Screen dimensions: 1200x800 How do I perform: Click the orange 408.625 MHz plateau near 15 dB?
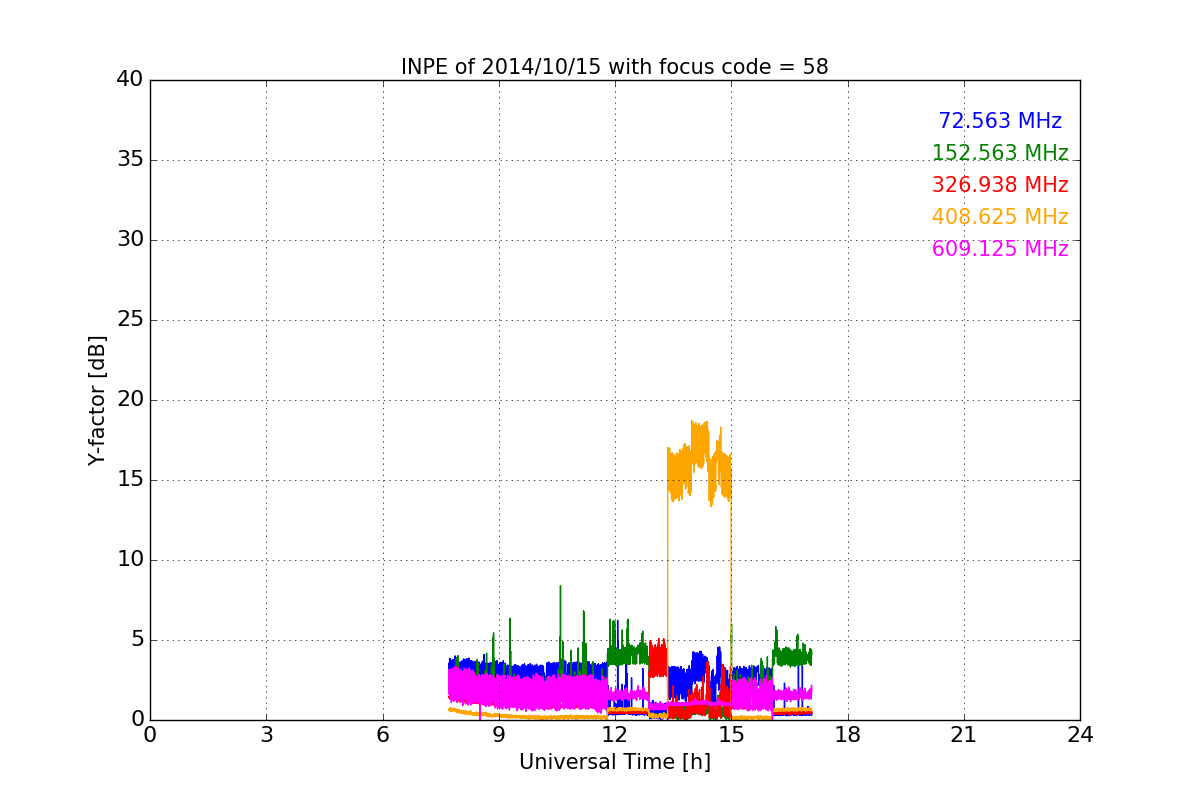tap(699, 464)
